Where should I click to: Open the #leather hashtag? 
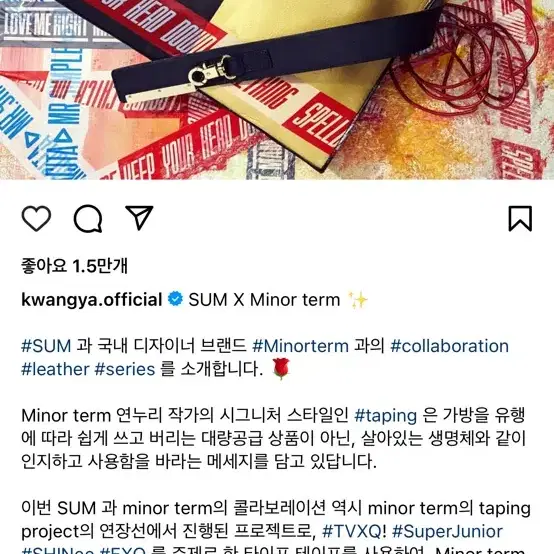tap(55, 369)
